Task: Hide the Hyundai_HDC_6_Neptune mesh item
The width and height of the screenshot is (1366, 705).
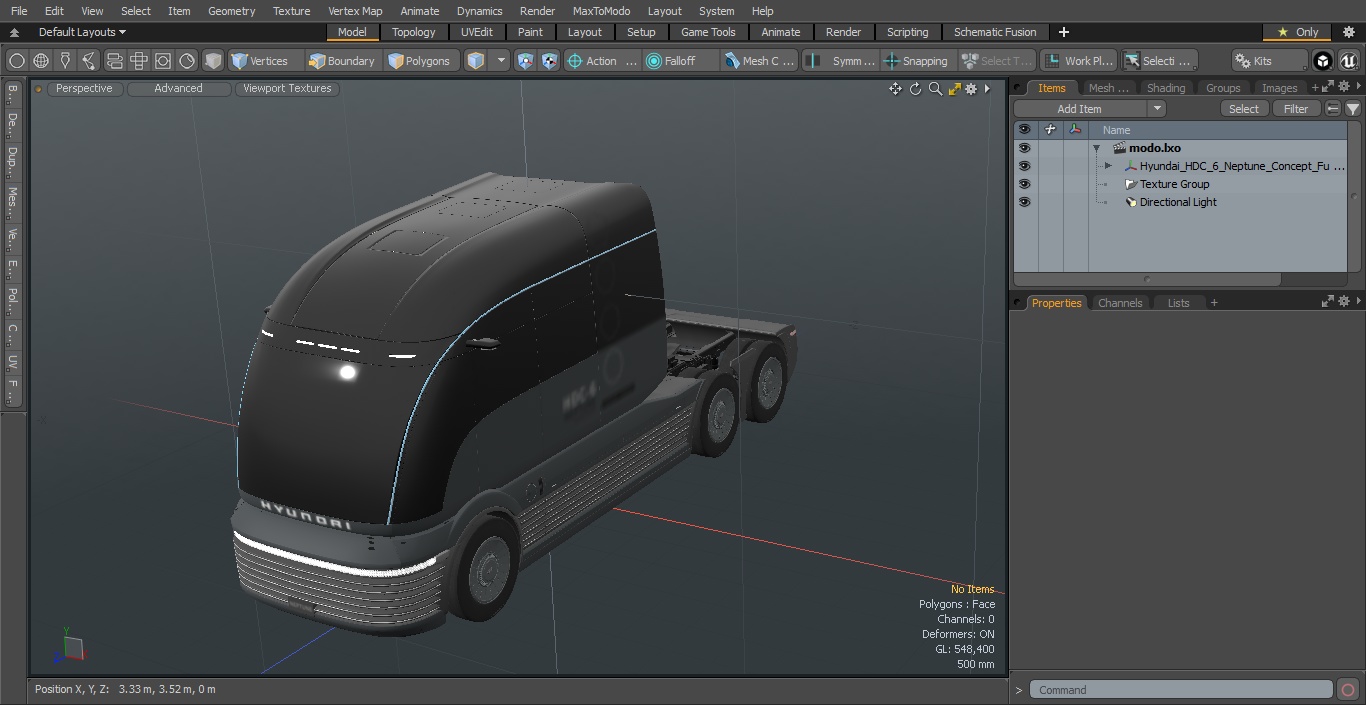Action: [x=1024, y=166]
